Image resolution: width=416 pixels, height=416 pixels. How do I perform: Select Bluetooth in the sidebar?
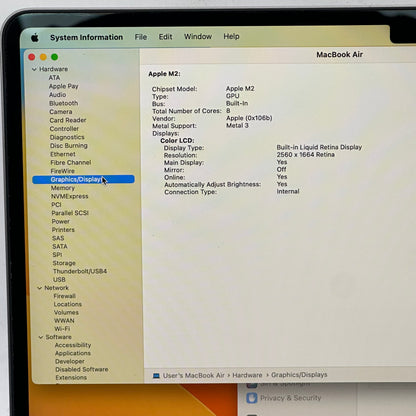pos(63,103)
